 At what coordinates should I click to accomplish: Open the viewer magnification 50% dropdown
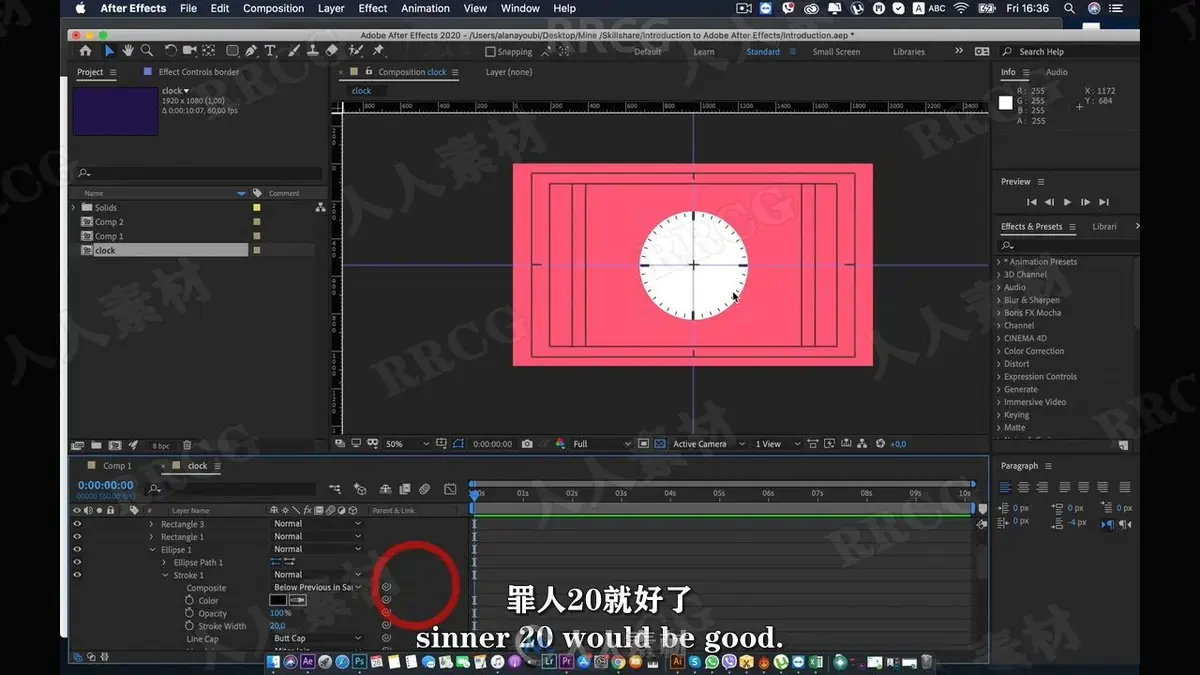tap(408, 444)
